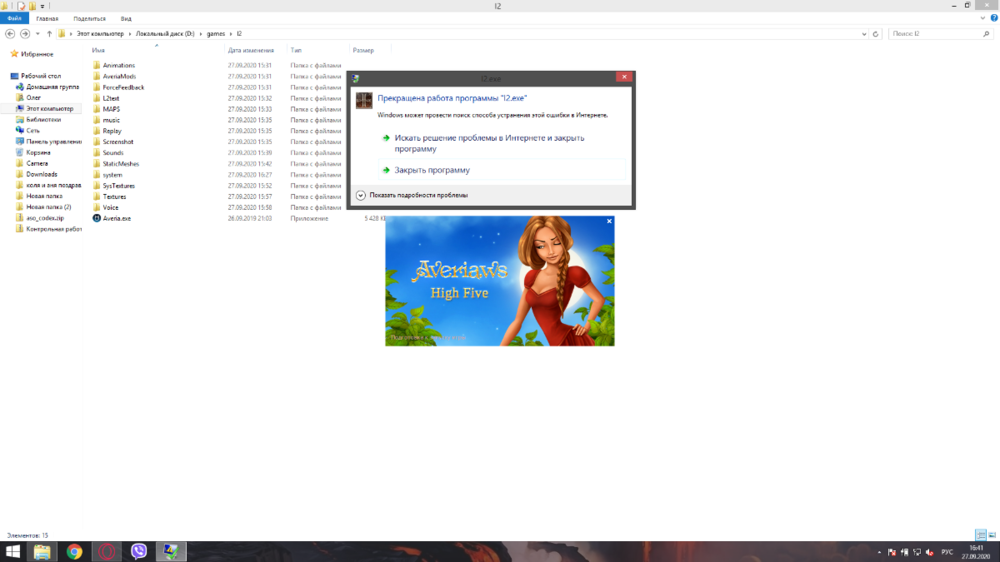Choose Закрыть программу option
Image resolution: width=1000 pixels, height=562 pixels.
(x=431, y=170)
